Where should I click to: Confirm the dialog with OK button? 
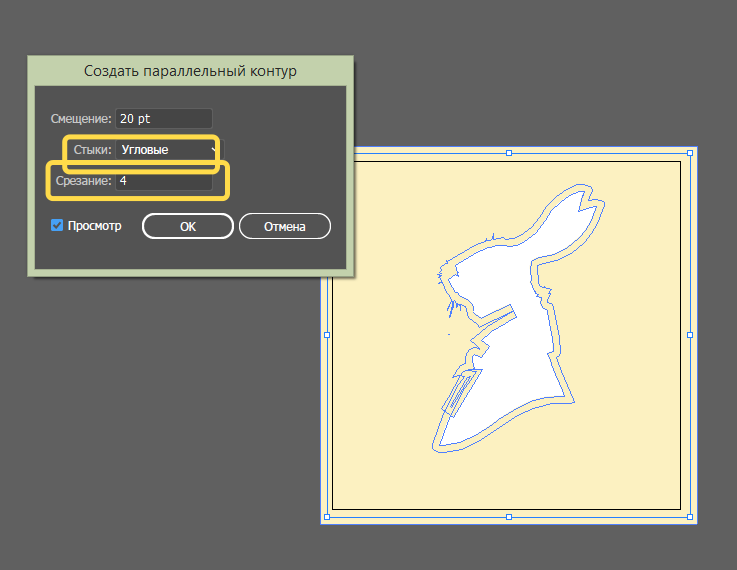[x=188, y=226]
